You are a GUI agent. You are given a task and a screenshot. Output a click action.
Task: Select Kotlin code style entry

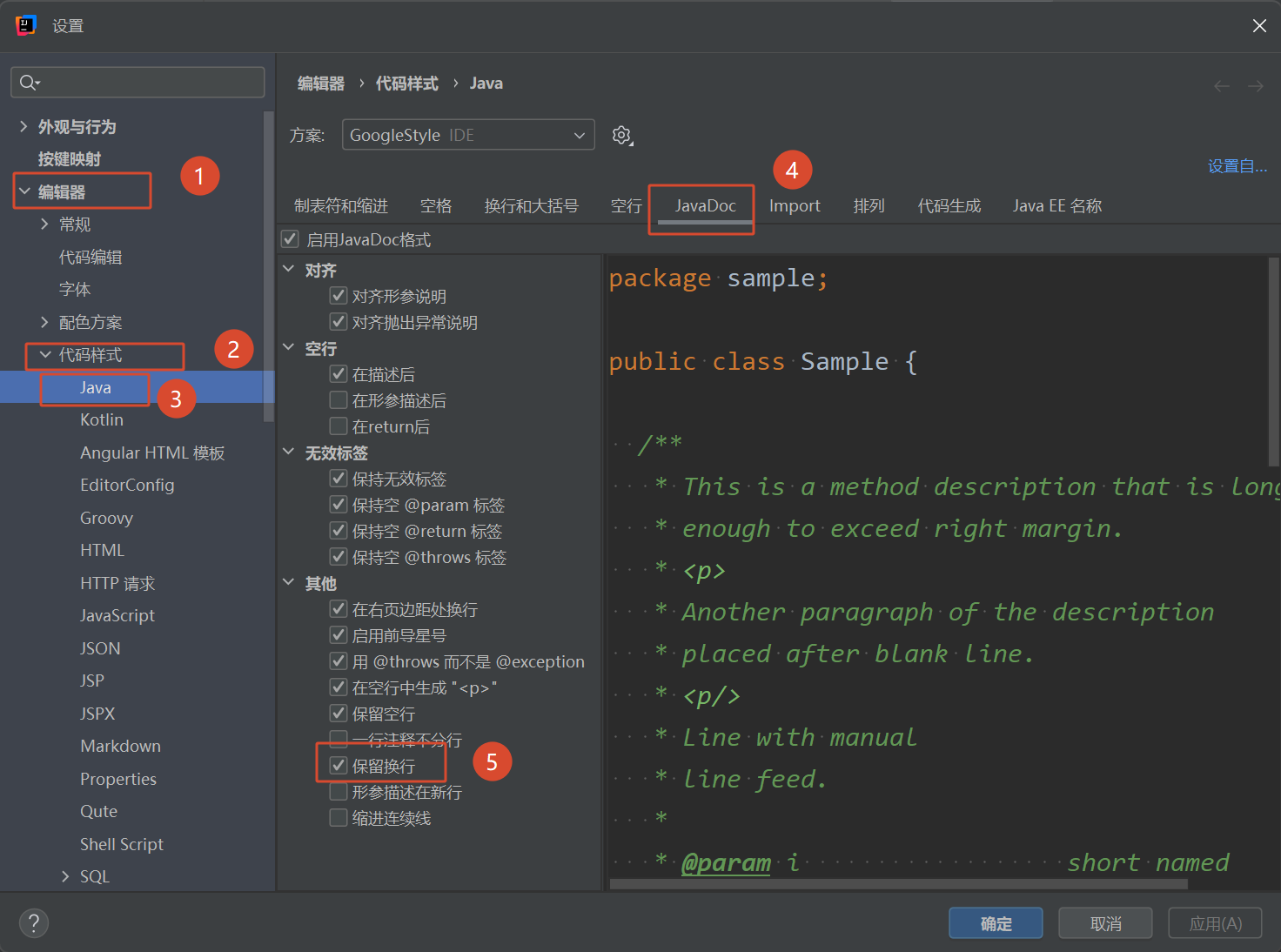(x=102, y=420)
